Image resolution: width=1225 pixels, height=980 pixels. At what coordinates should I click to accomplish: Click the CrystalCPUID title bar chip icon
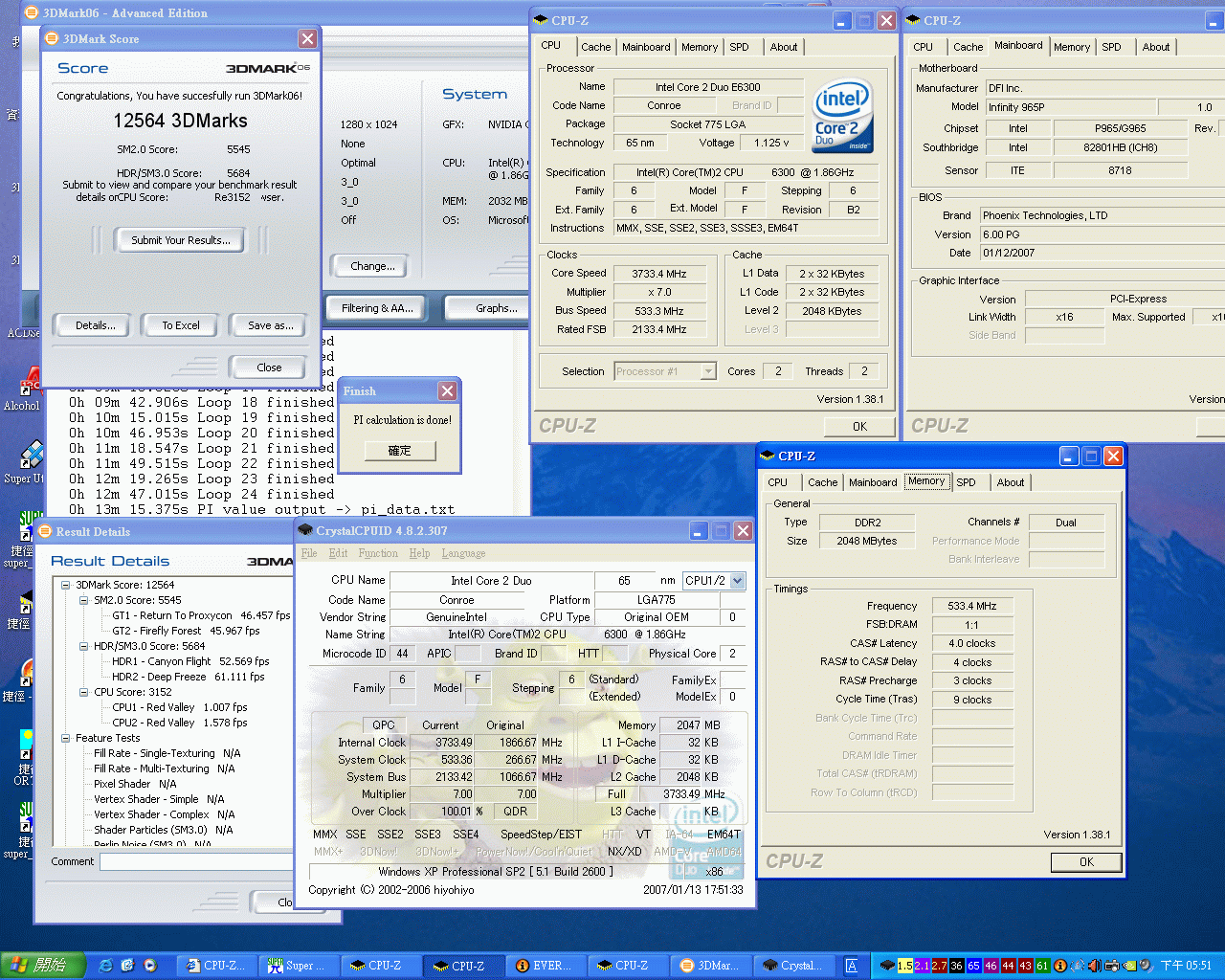pyautogui.click(x=305, y=530)
